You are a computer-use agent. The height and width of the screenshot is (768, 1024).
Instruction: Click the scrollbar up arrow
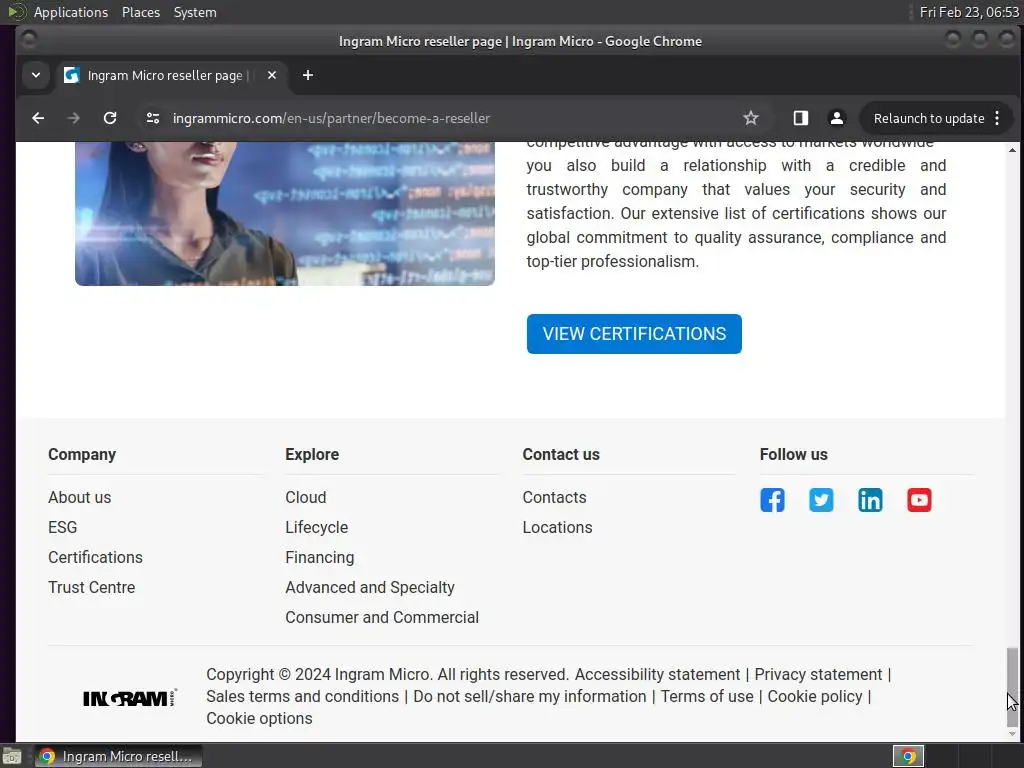point(1012,150)
